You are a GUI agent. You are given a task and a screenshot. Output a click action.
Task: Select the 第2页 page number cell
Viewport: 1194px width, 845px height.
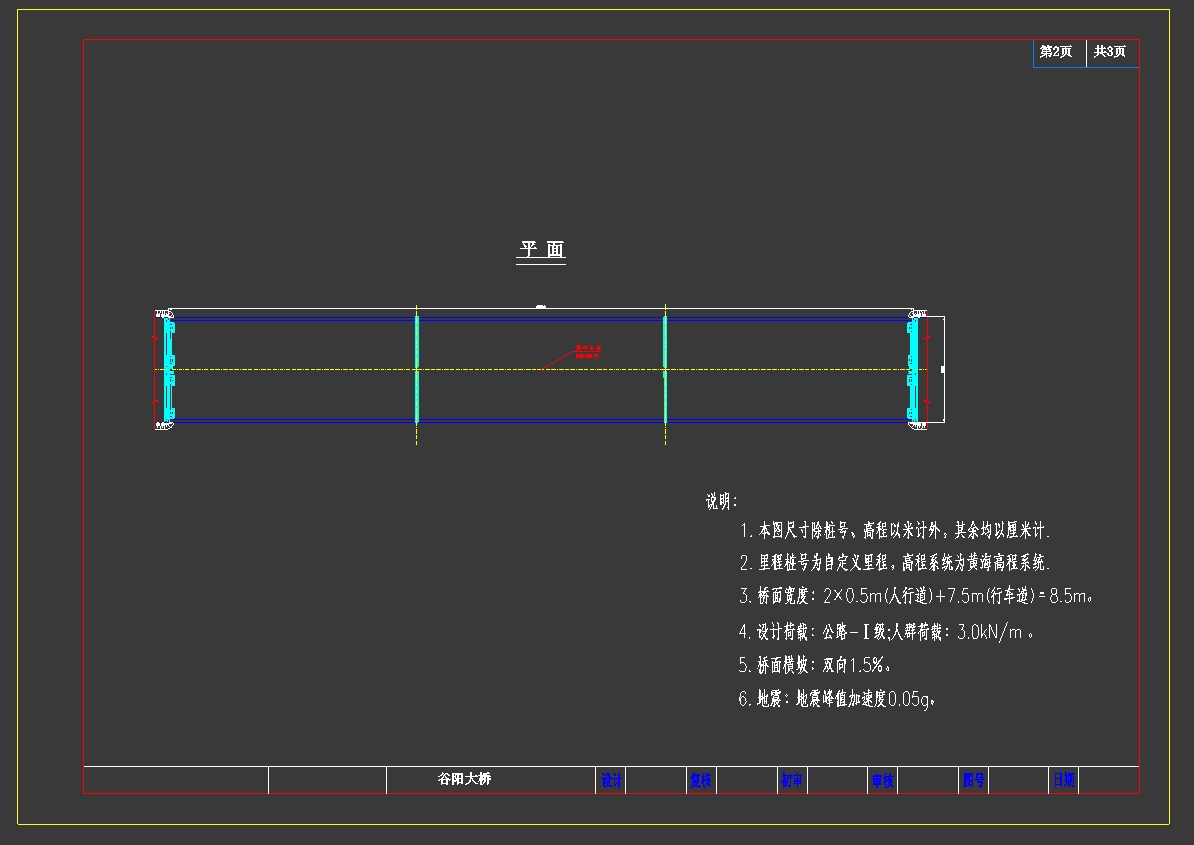[1056, 52]
